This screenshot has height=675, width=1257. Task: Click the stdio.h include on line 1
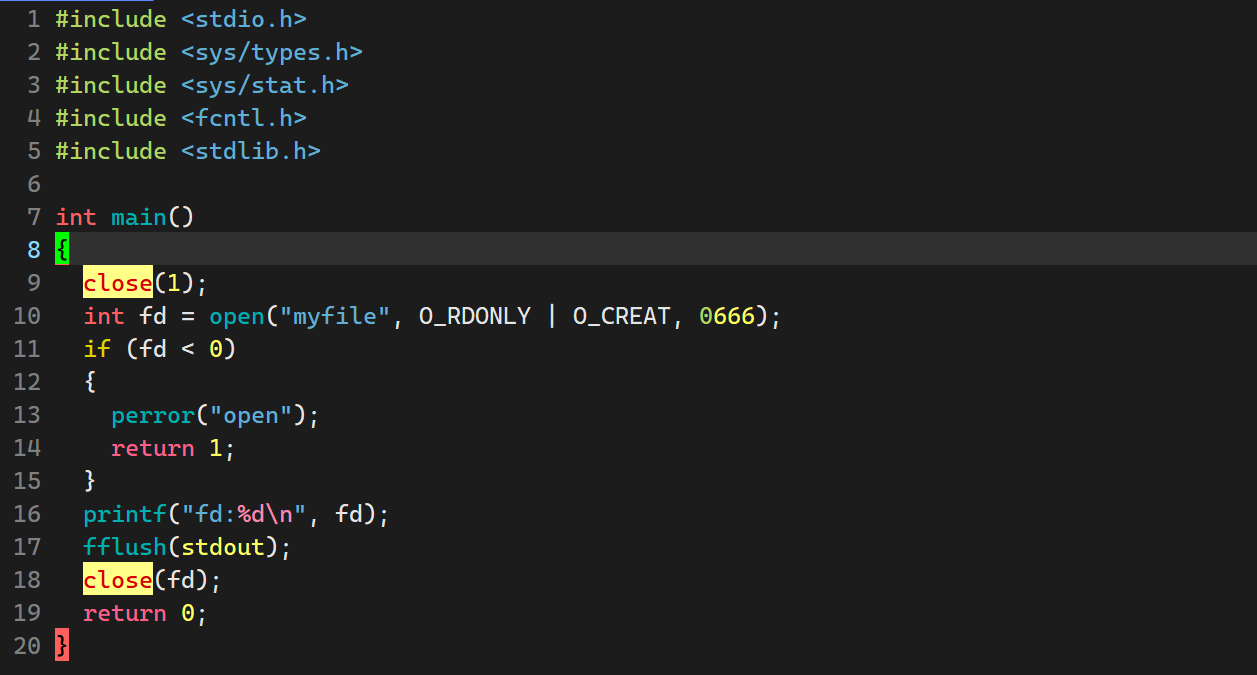coord(243,18)
